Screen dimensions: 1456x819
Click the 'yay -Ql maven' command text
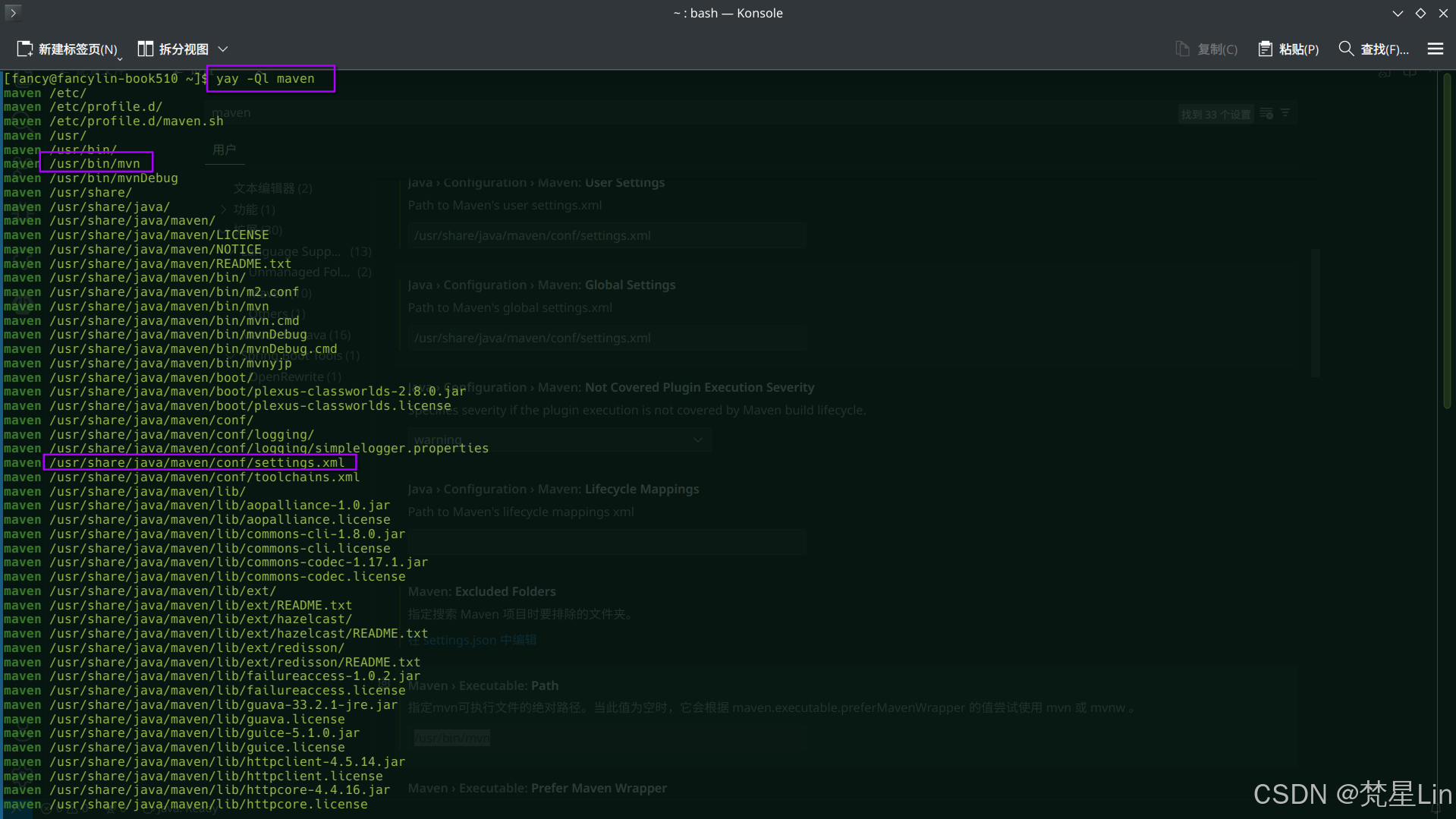(265, 79)
